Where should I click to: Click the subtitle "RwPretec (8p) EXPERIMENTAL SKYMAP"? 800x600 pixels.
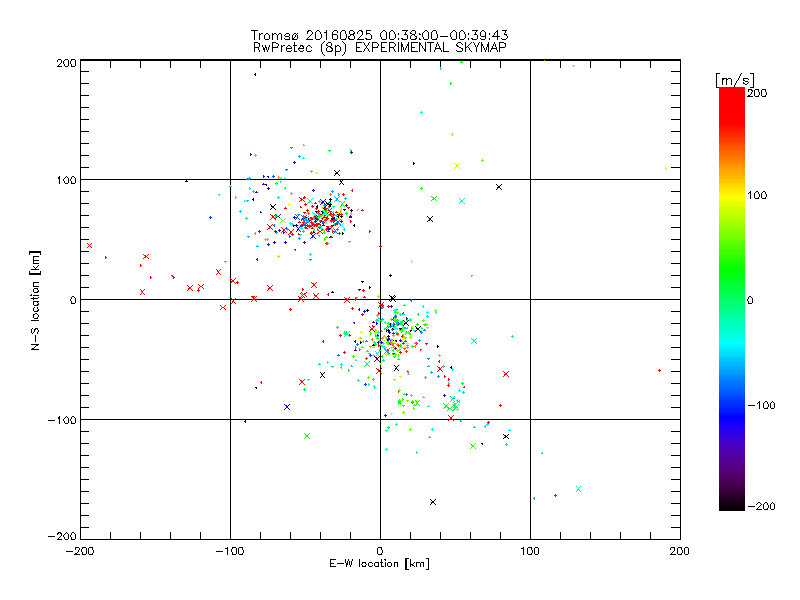(x=379, y=48)
